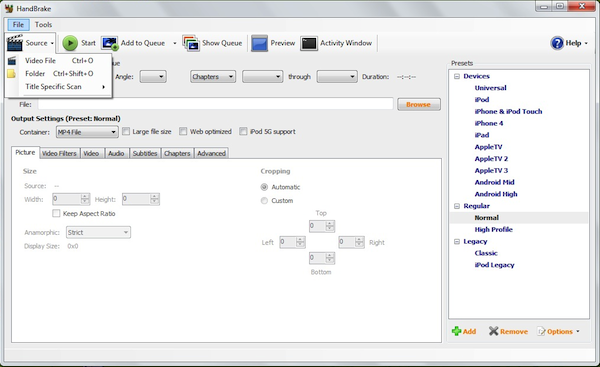600x367 pixels.
Task: Open the Angle dropdown
Action: point(153,77)
